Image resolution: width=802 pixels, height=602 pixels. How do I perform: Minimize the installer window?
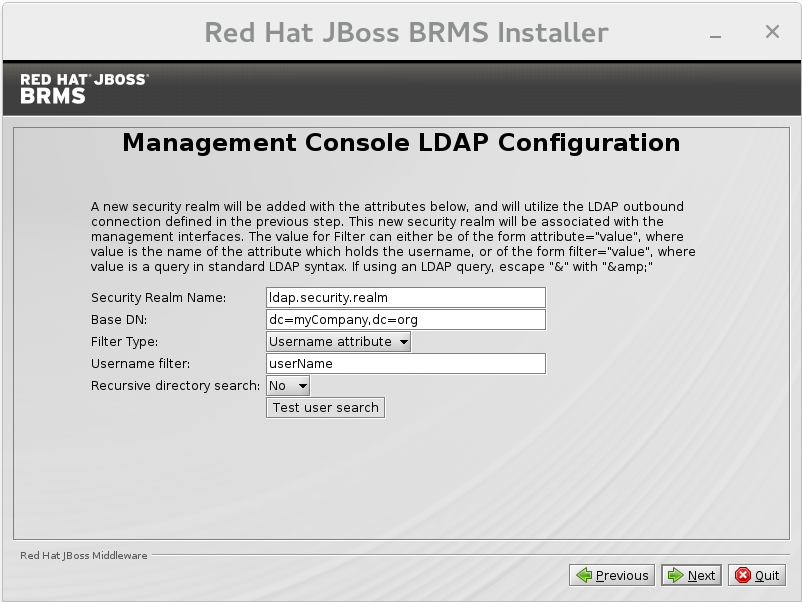[x=716, y=36]
